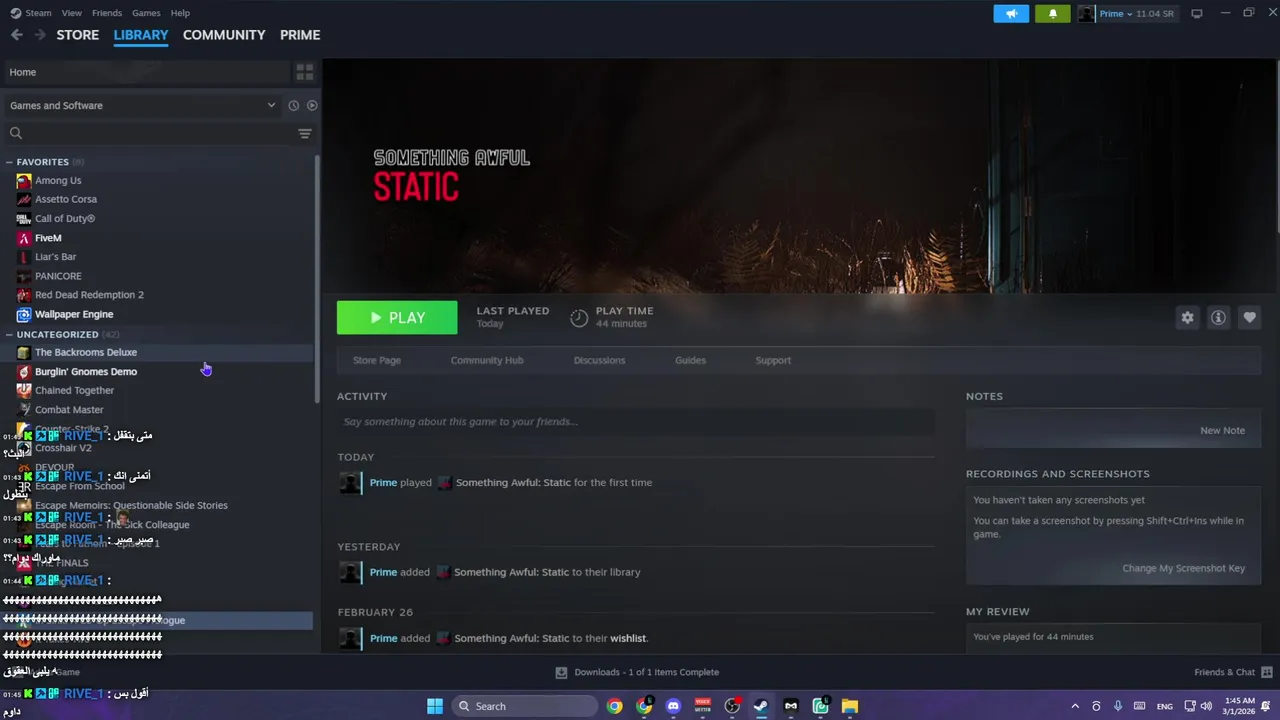Click the FiveM icon in Favorites

[x=24, y=238]
